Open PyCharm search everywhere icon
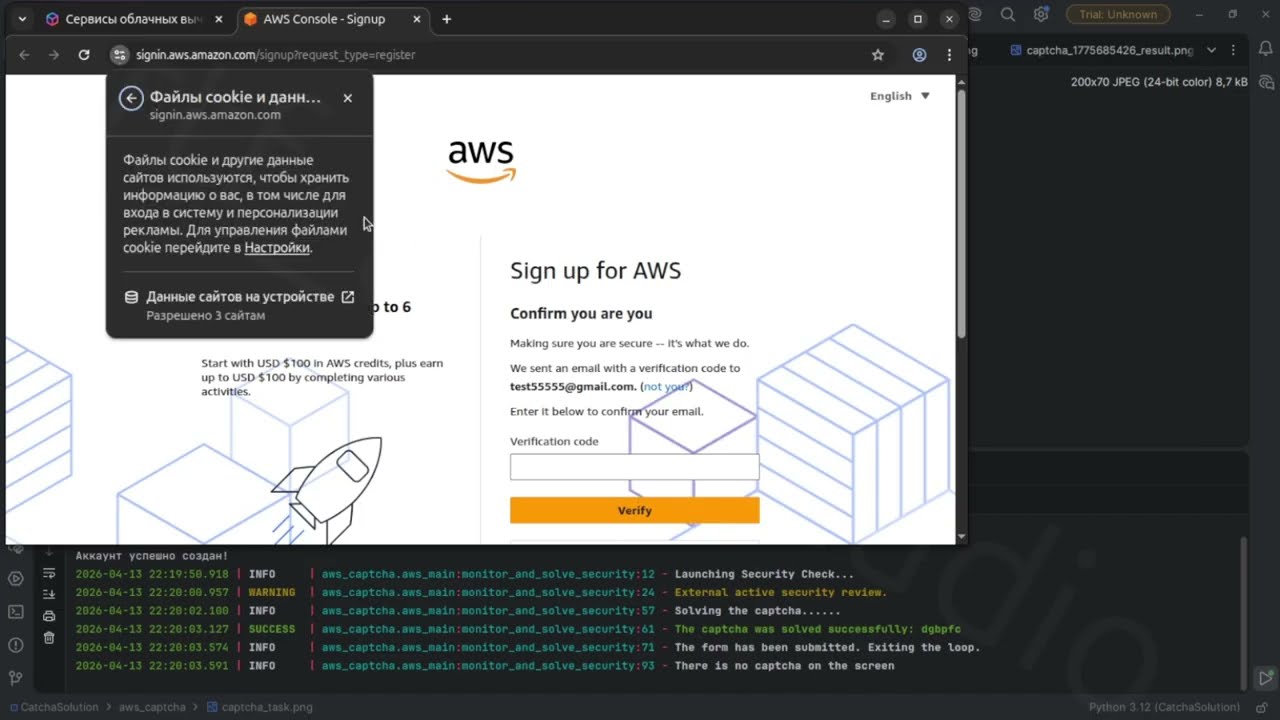The height and width of the screenshot is (720, 1280). point(1008,14)
